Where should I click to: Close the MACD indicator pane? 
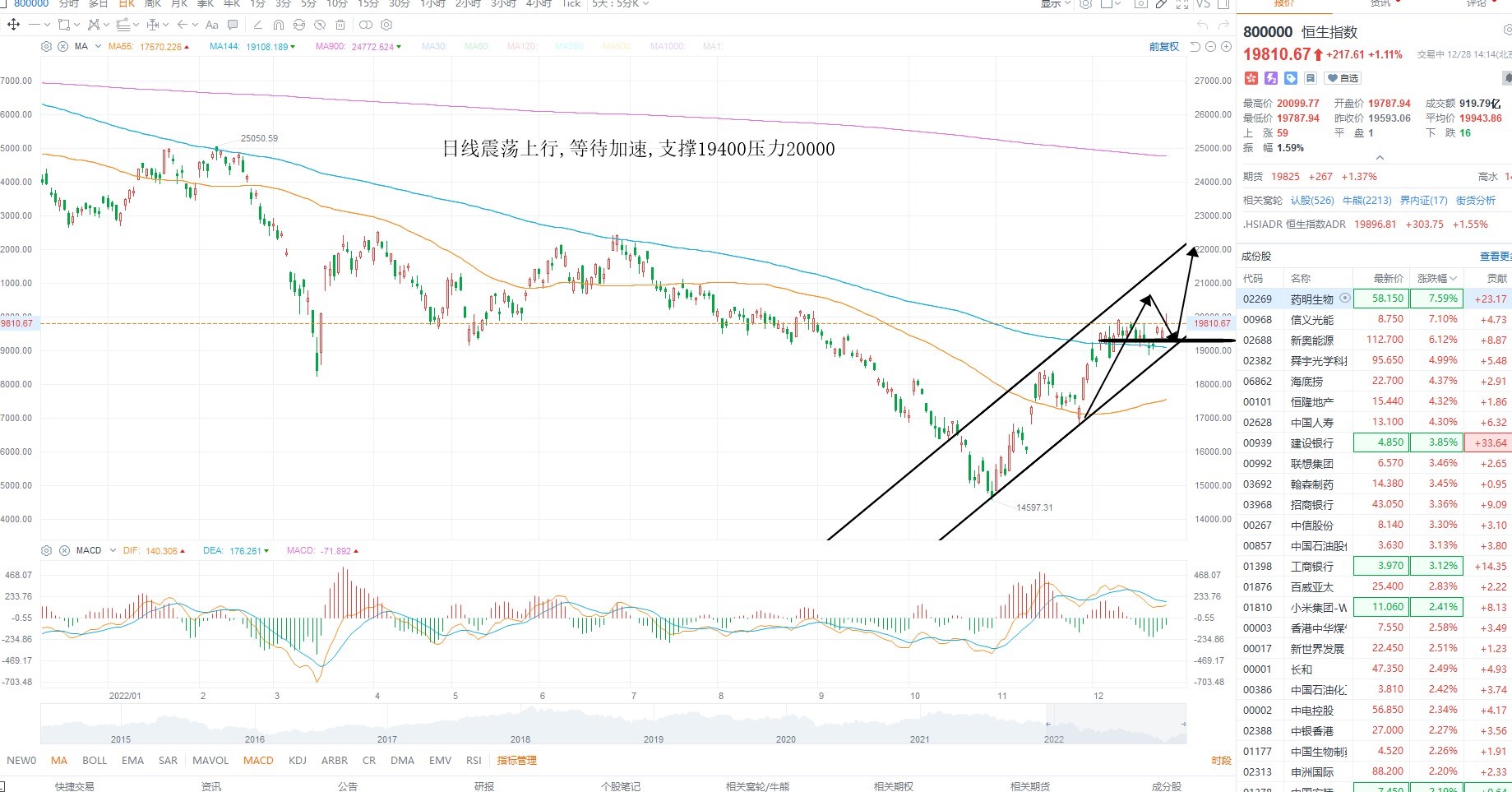63,550
